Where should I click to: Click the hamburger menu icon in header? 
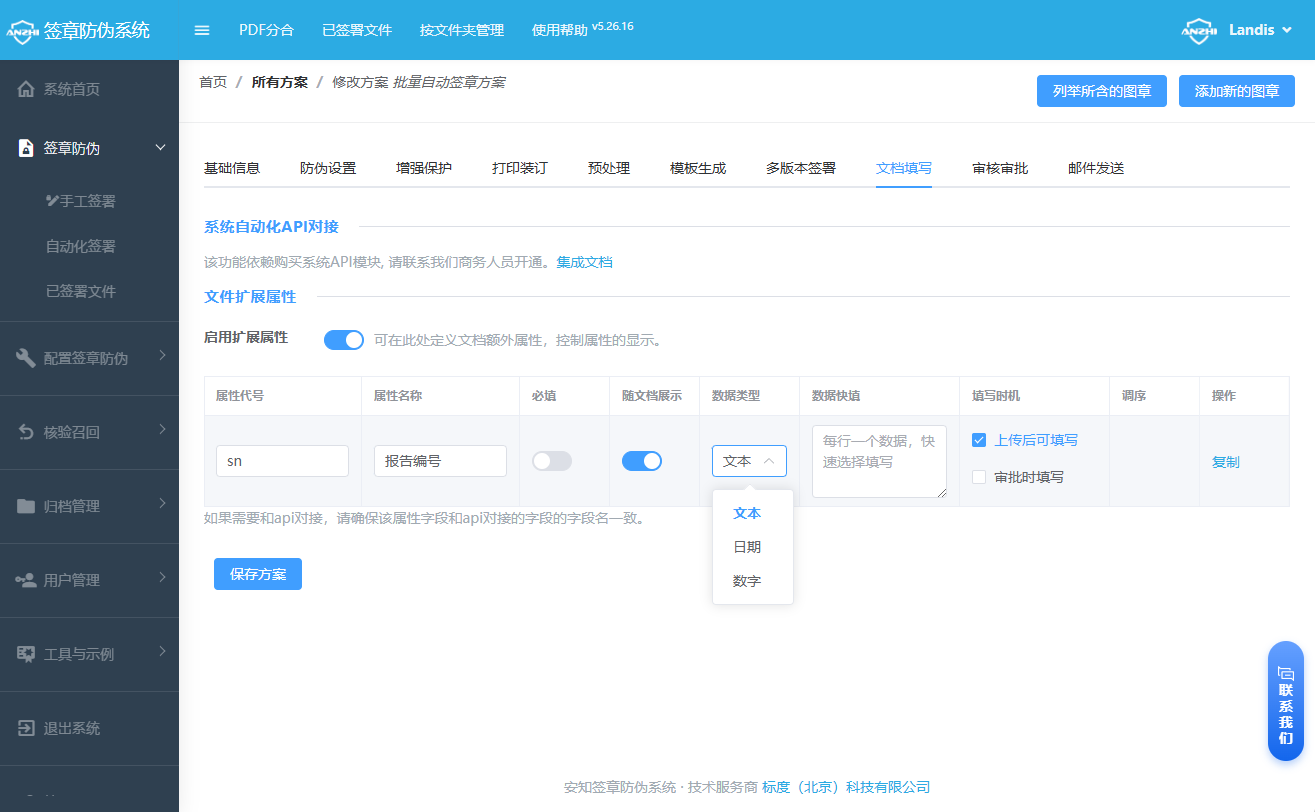(202, 30)
